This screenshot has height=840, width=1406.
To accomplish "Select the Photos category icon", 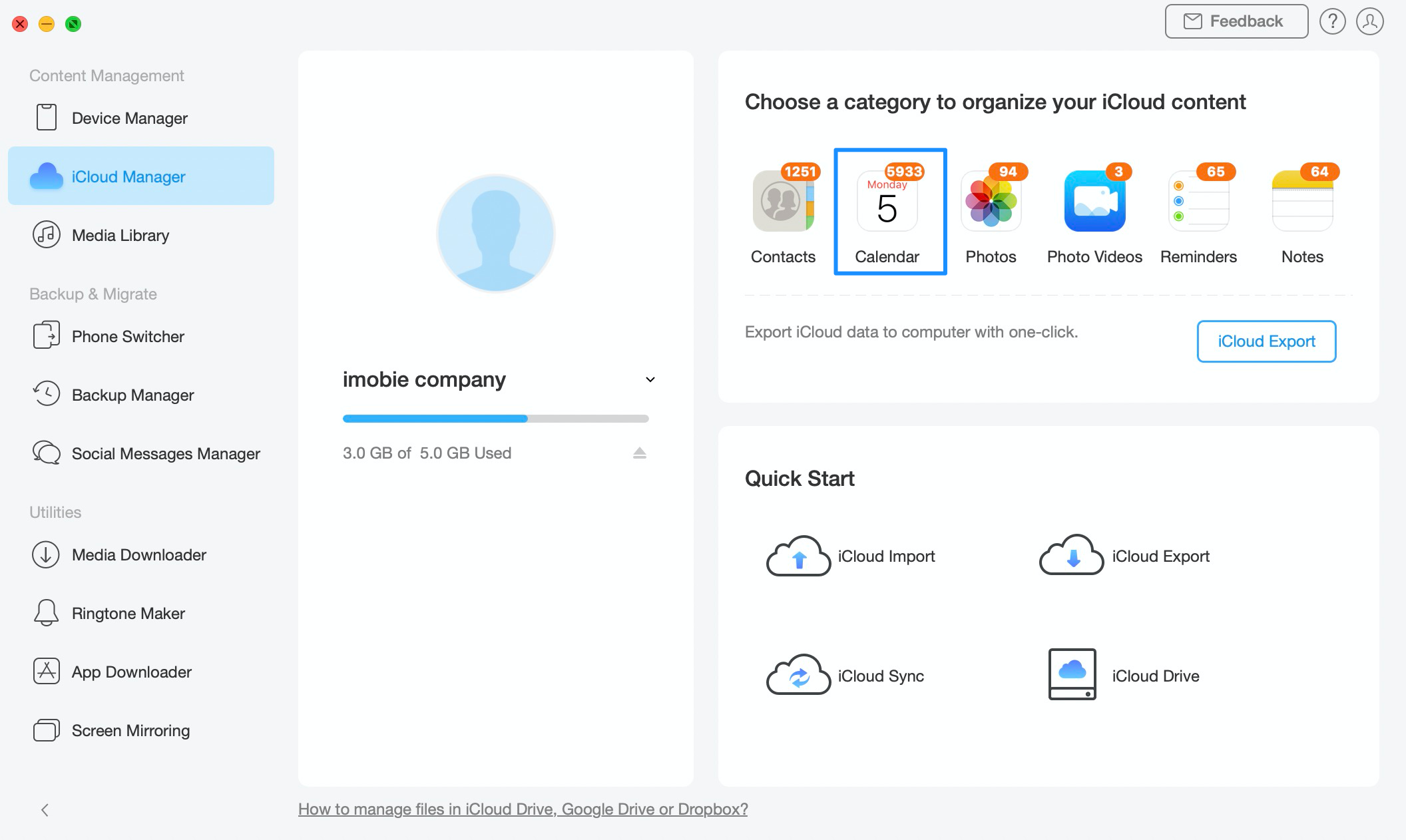I will click(x=991, y=202).
